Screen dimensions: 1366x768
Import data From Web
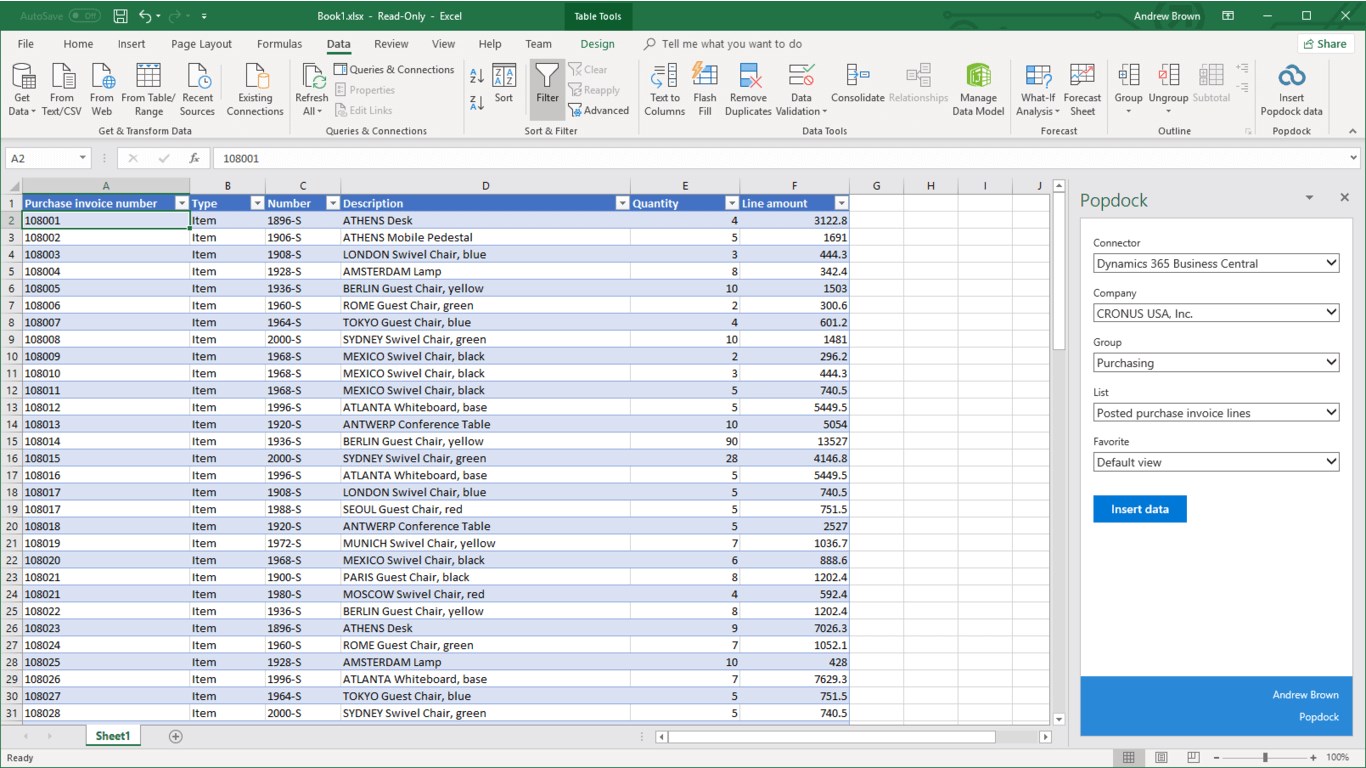click(x=102, y=90)
